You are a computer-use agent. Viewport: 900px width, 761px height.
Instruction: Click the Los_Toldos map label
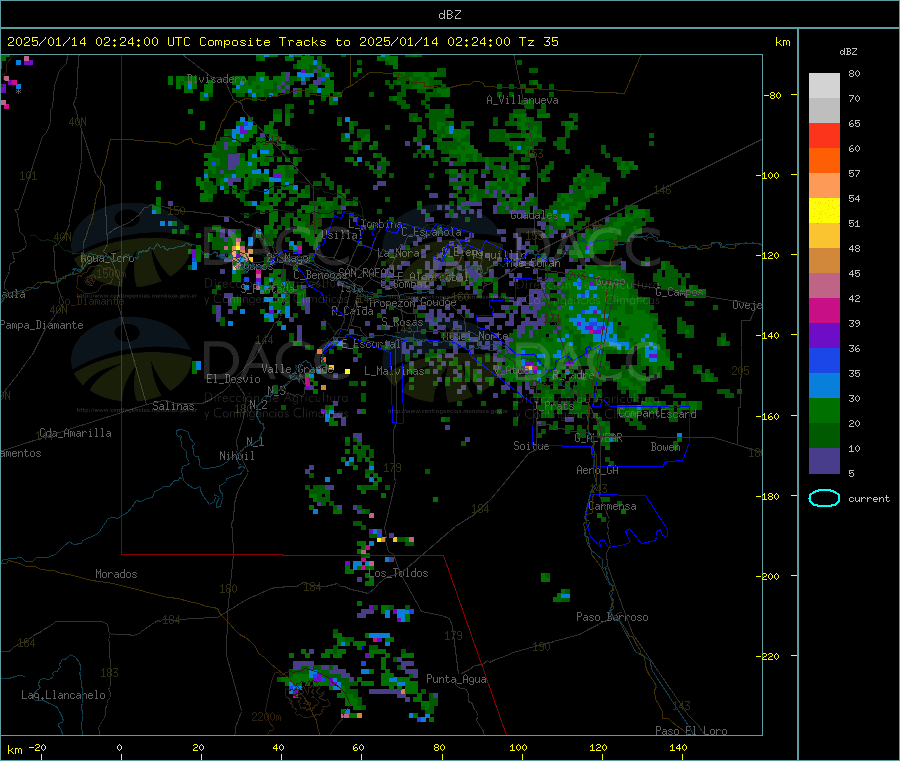tap(398, 573)
